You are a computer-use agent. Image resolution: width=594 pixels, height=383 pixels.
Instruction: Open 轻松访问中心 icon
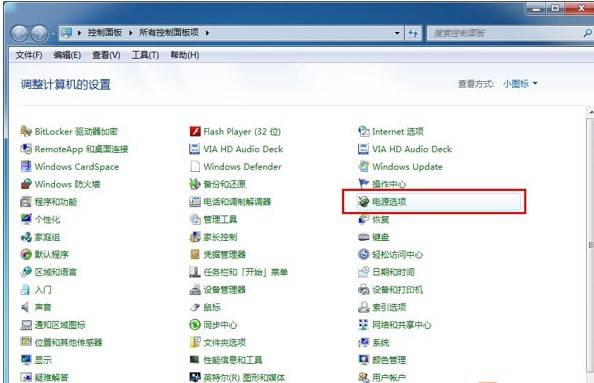364,254
